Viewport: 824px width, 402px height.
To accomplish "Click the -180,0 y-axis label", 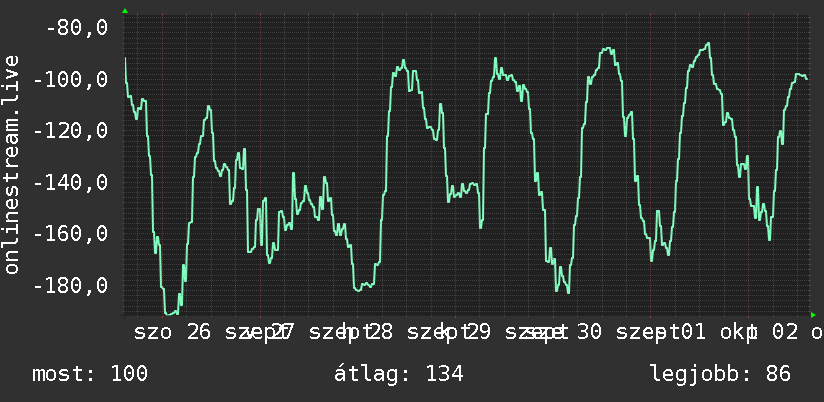I will click(70, 286).
